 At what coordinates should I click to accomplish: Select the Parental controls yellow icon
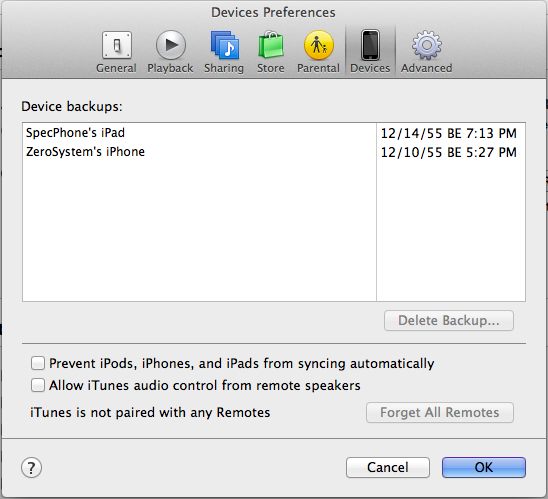click(x=318, y=45)
